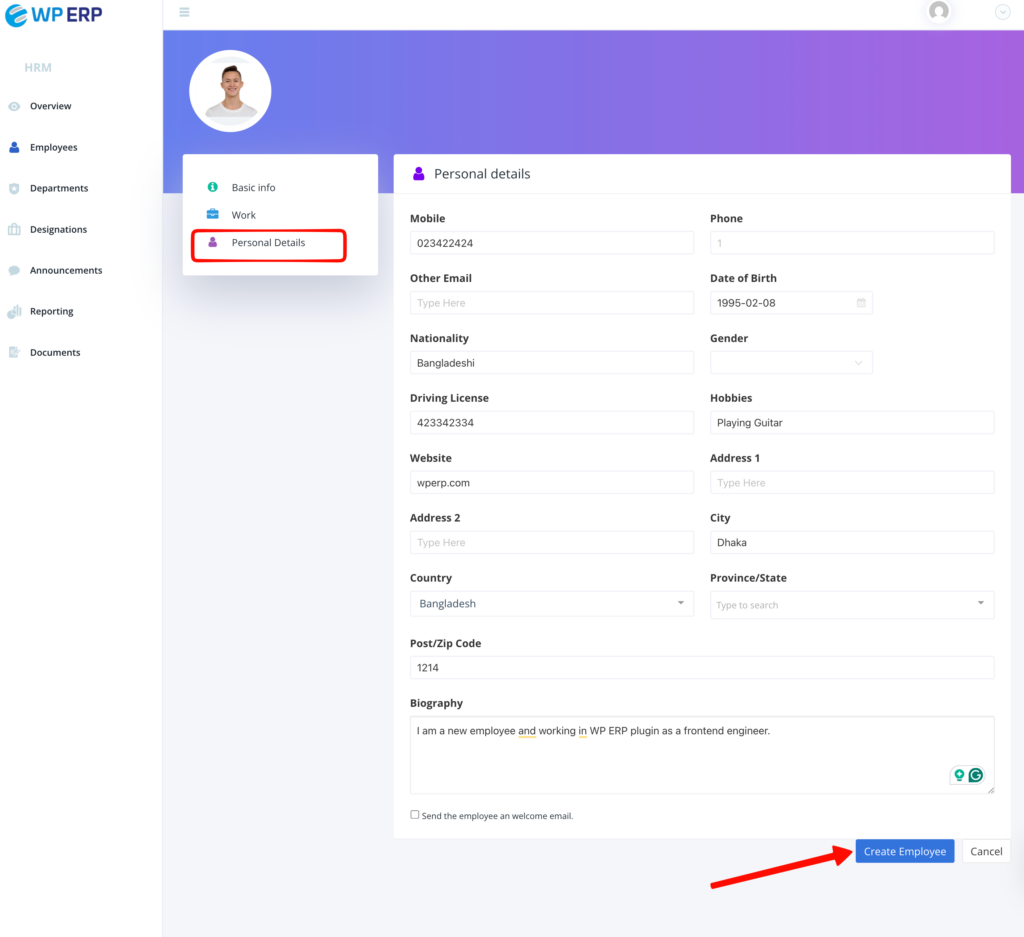Click into the Other Email field
This screenshot has height=937, width=1024.
point(551,303)
